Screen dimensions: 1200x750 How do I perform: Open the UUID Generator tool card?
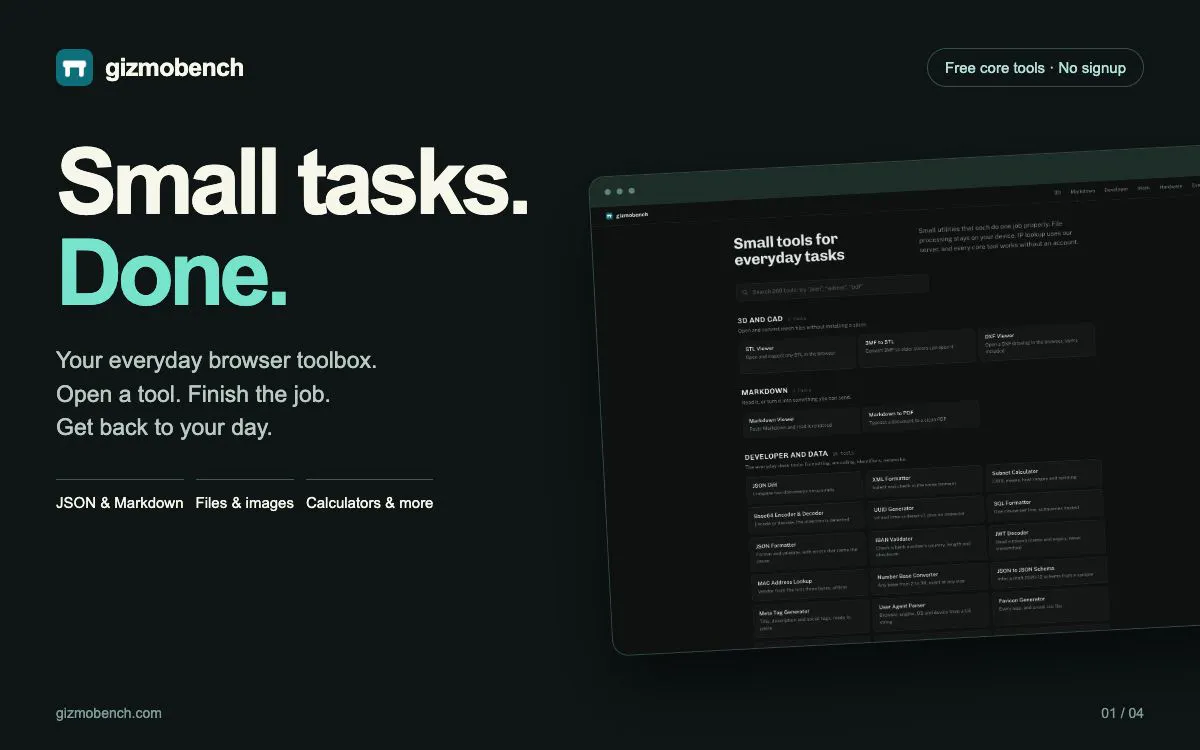point(927,511)
